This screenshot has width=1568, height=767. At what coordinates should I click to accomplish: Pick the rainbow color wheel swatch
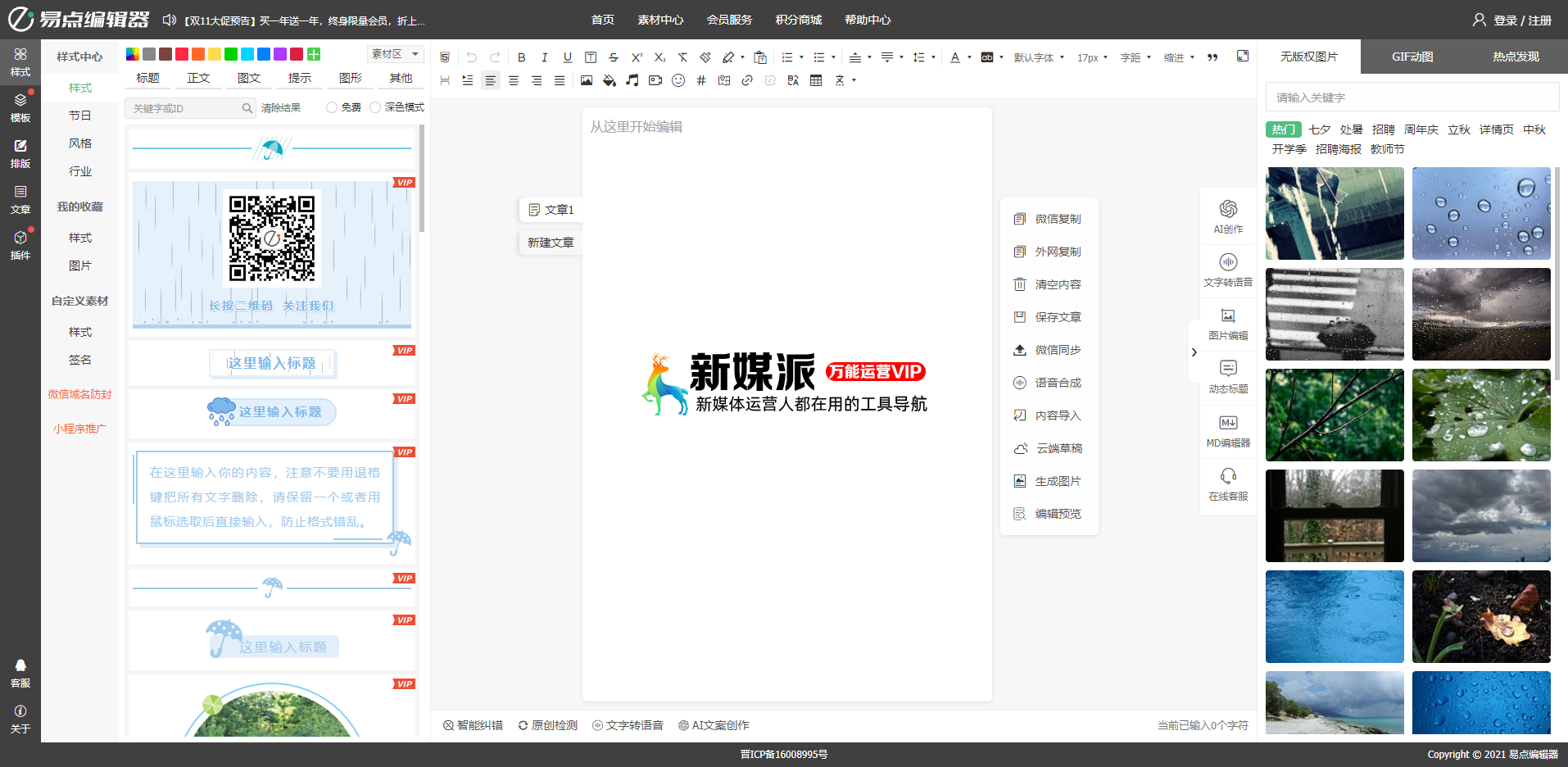point(133,54)
